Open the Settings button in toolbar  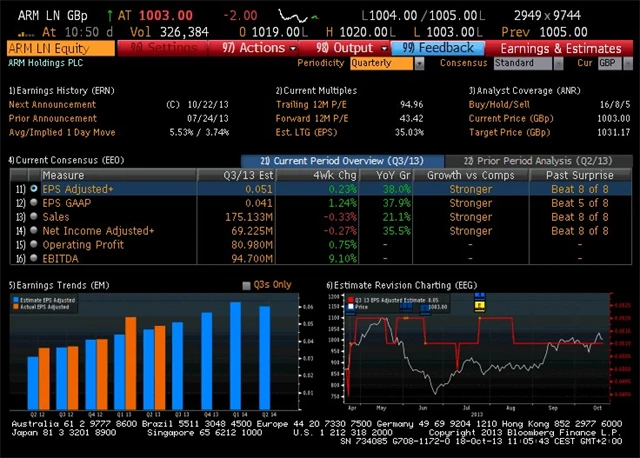(x=165, y=48)
